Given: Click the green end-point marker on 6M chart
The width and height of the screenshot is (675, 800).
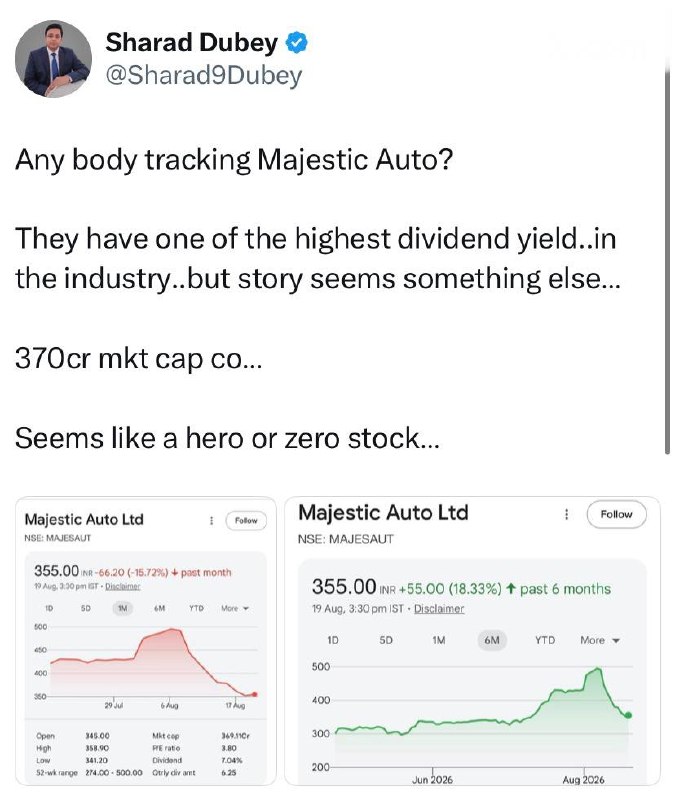Looking at the screenshot, I should [628, 715].
